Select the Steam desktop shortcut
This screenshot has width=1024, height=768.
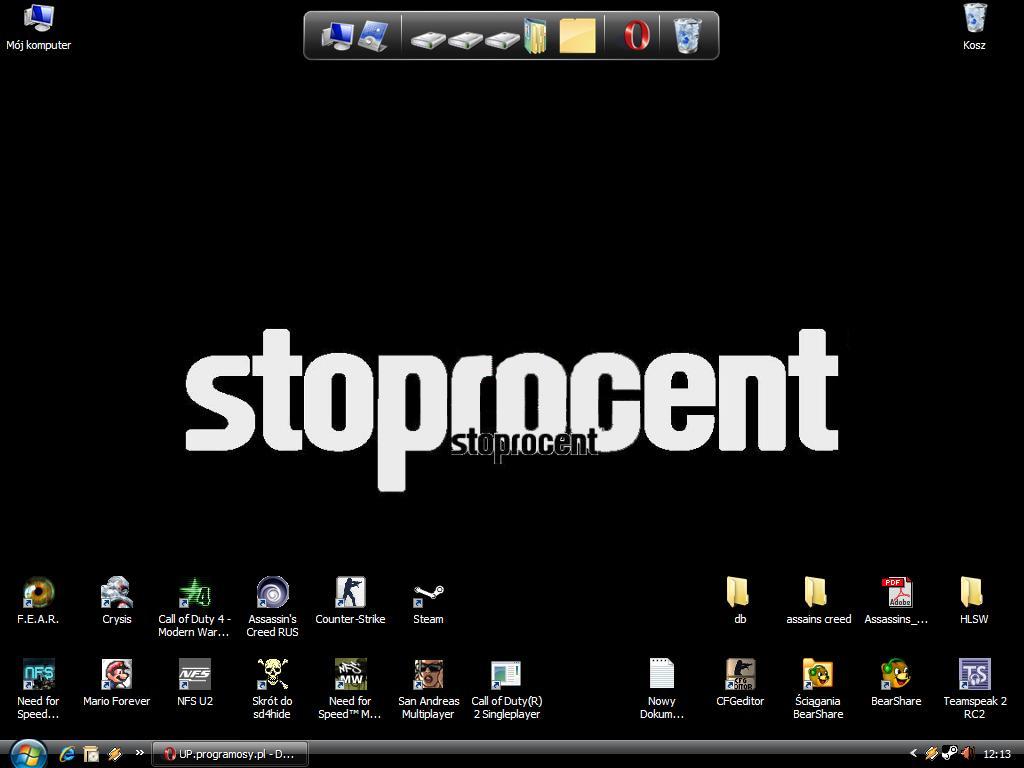pos(428,601)
